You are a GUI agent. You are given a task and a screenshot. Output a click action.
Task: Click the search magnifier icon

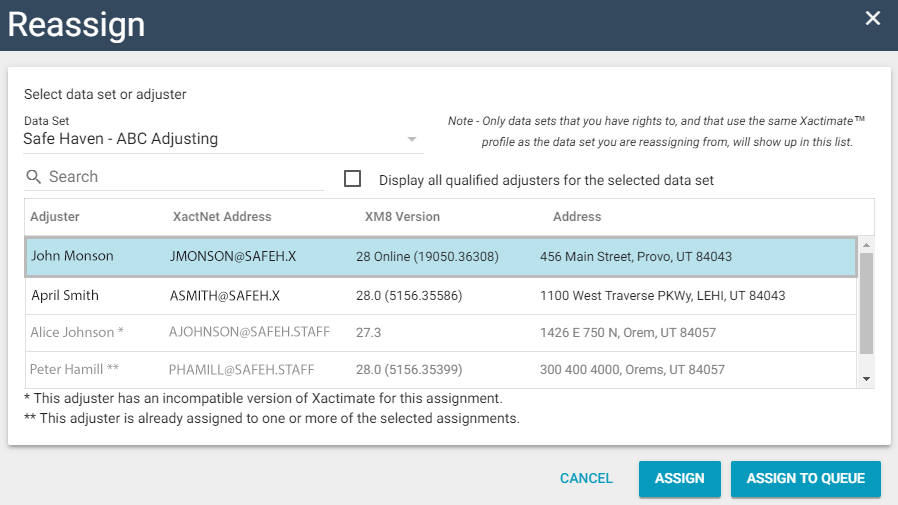34,177
